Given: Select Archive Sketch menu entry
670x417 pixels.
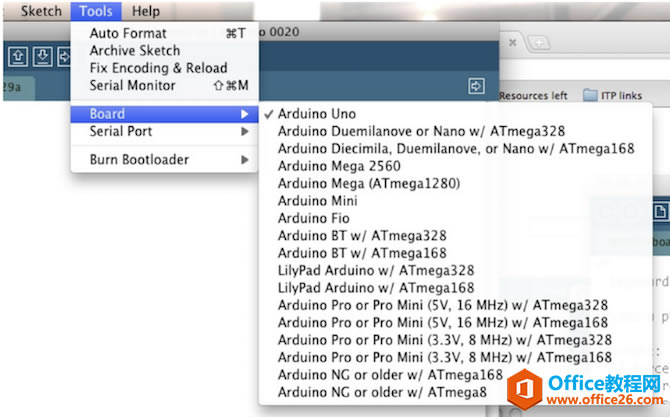Looking at the screenshot, I should 165,50.
